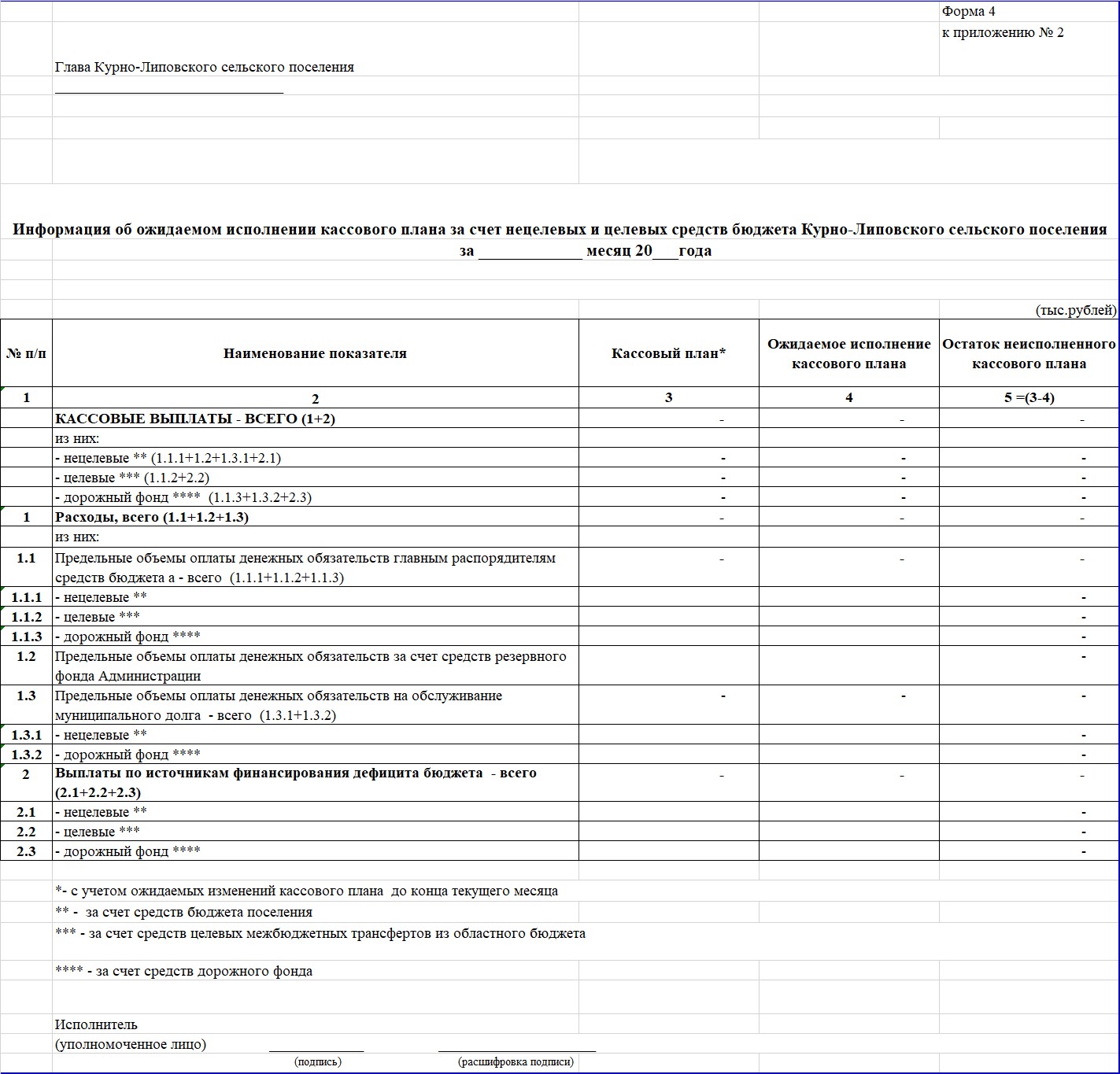Select the "(тыс.рублей)" units cell
Viewport: 1120px width, 1074px height.
1075,310
